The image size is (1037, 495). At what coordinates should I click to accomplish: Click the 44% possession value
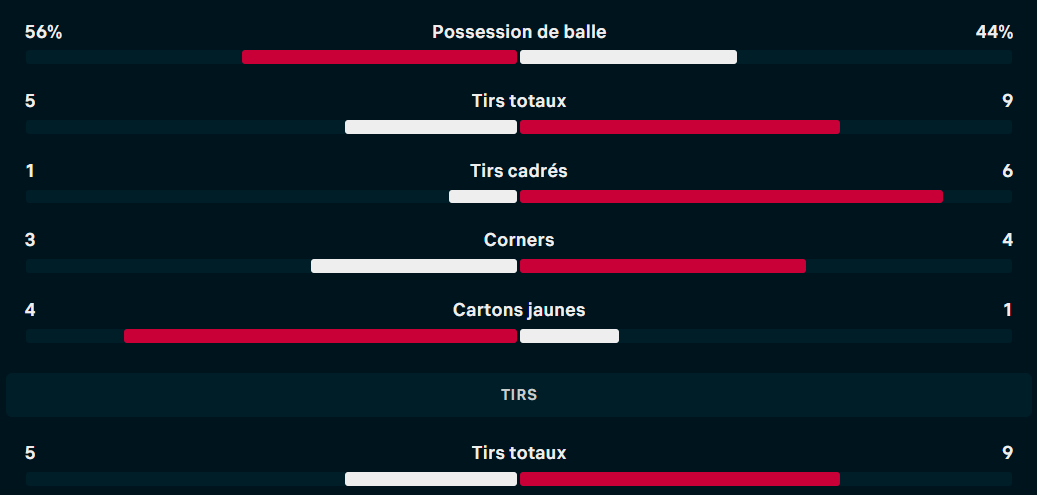click(994, 32)
